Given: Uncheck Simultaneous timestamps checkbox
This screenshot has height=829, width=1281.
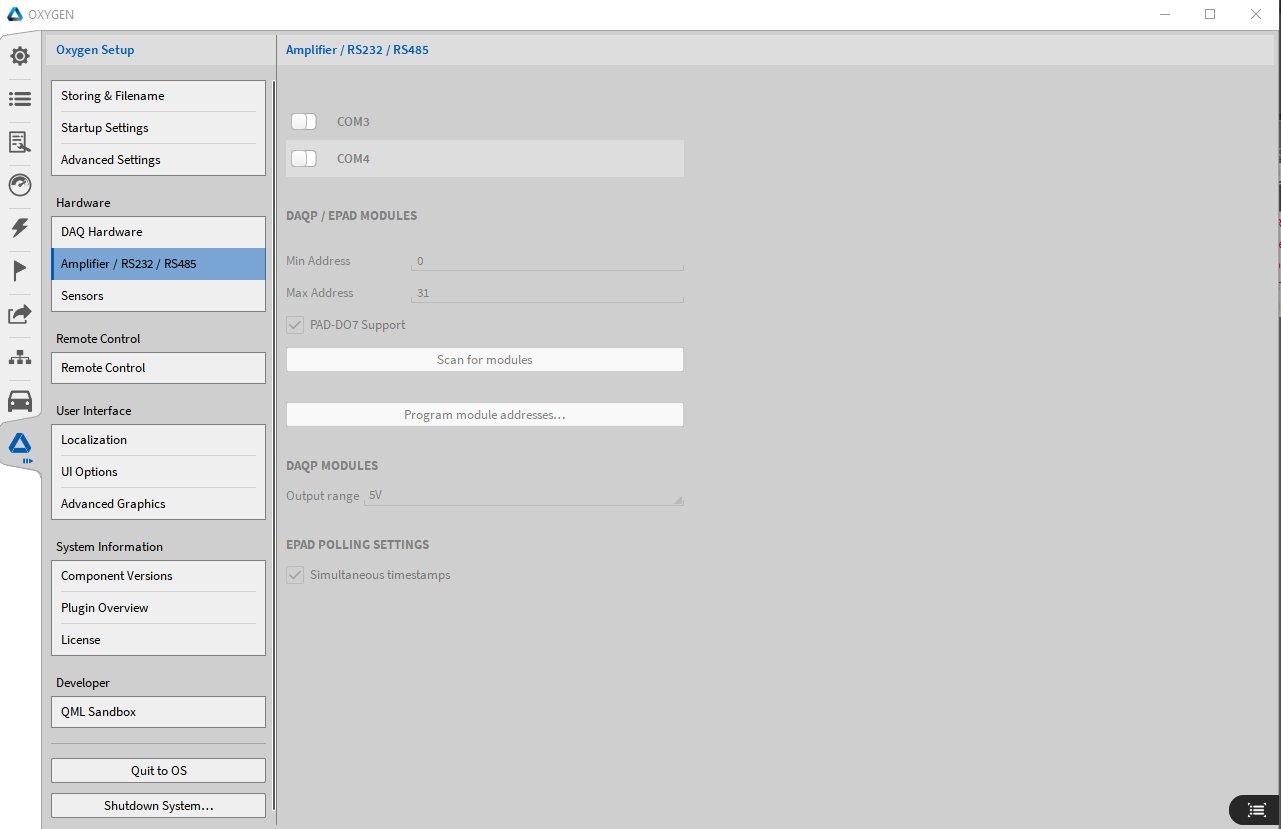Looking at the screenshot, I should 295,575.
